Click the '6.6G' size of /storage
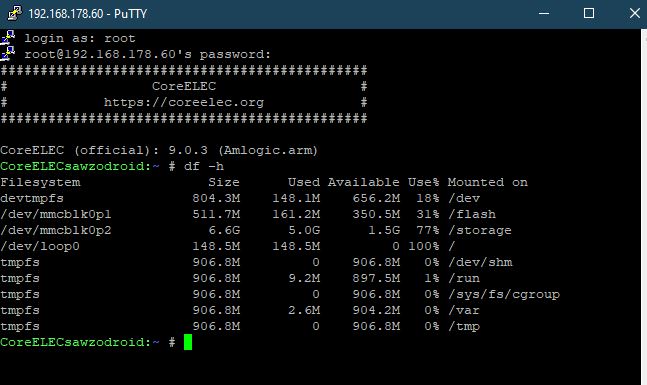The width and height of the screenshot is (647, 385). click(x=224, y=230)
